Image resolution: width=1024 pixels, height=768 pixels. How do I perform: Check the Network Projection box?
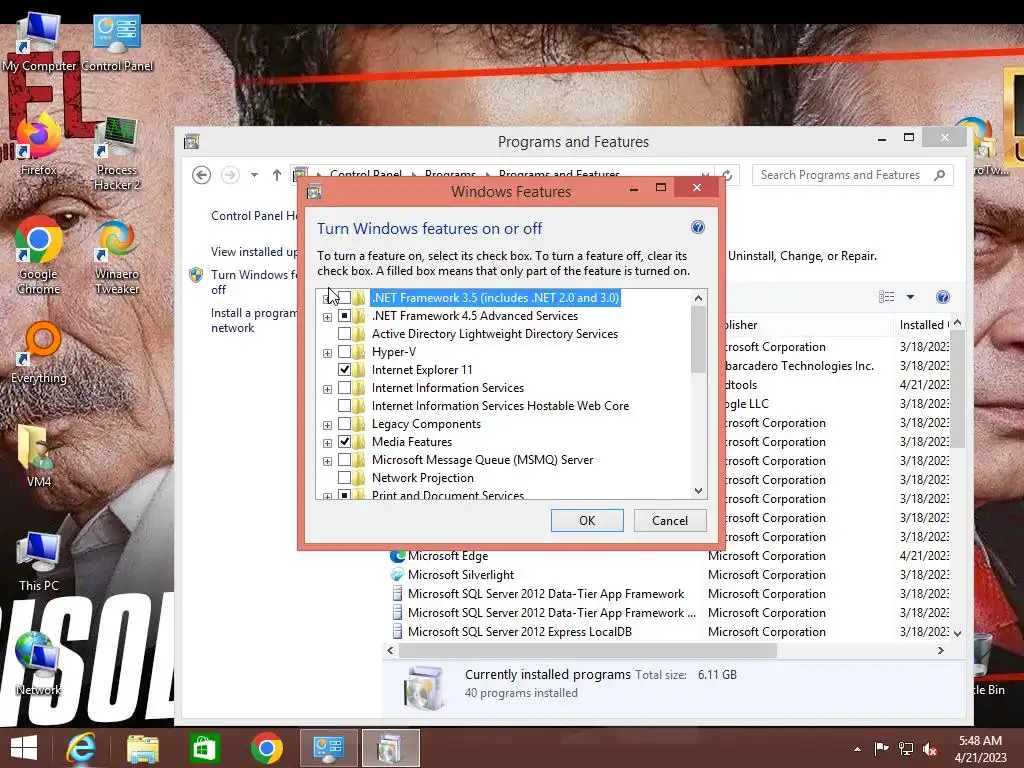click(x=344, y=478)
